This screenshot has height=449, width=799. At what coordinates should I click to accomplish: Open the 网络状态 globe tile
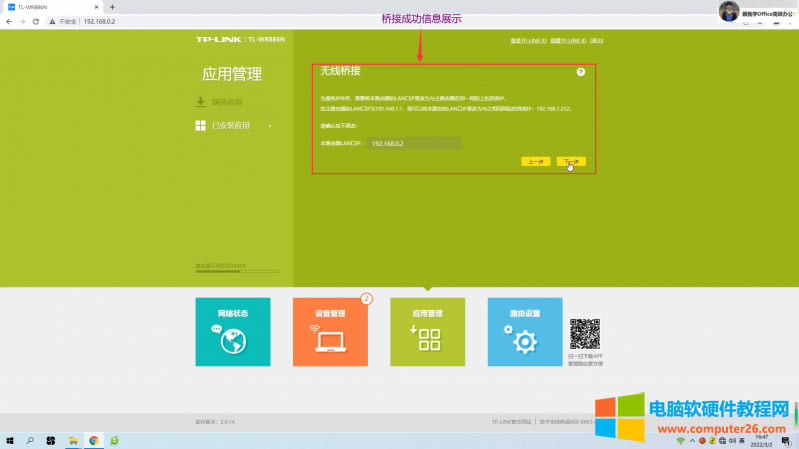click(232, 333)
